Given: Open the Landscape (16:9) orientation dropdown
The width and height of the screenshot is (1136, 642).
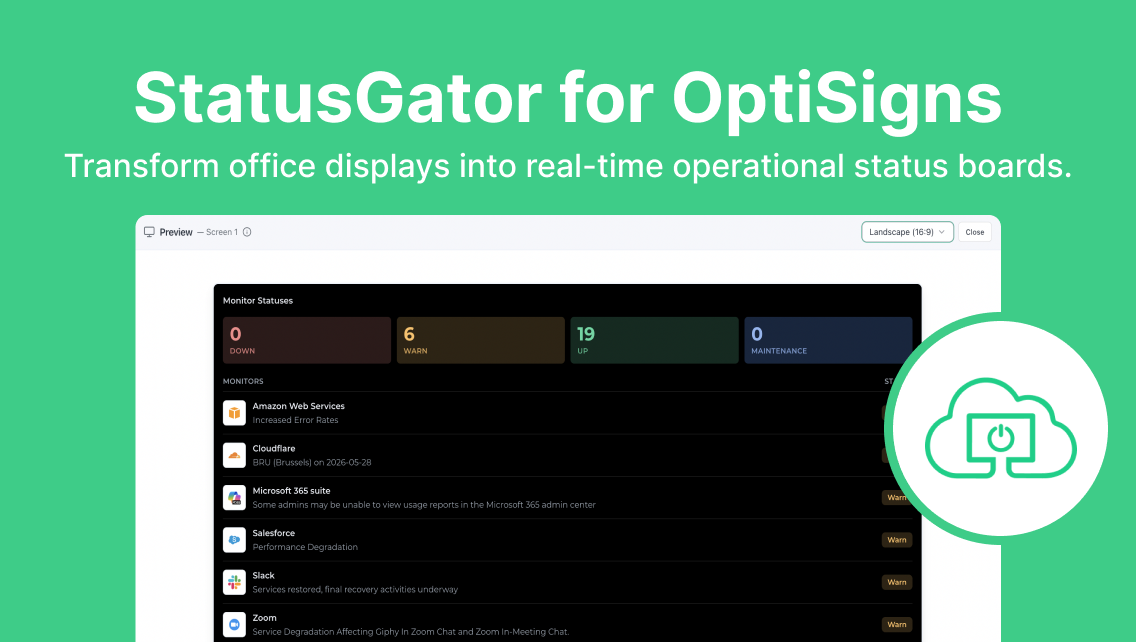Looking at the screenshot, I should click(x=907, y=232).
